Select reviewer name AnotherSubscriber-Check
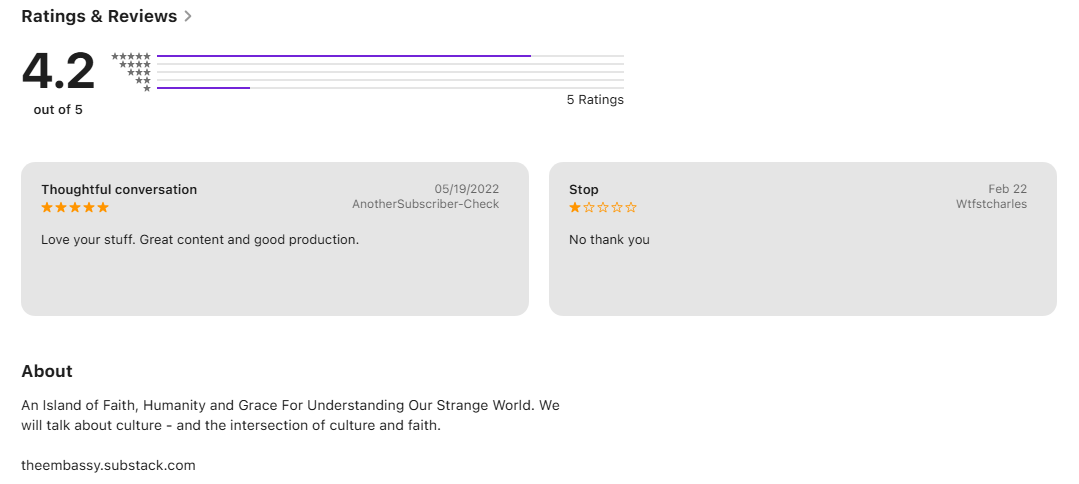 pyautogui.click(x=425, y=204)
